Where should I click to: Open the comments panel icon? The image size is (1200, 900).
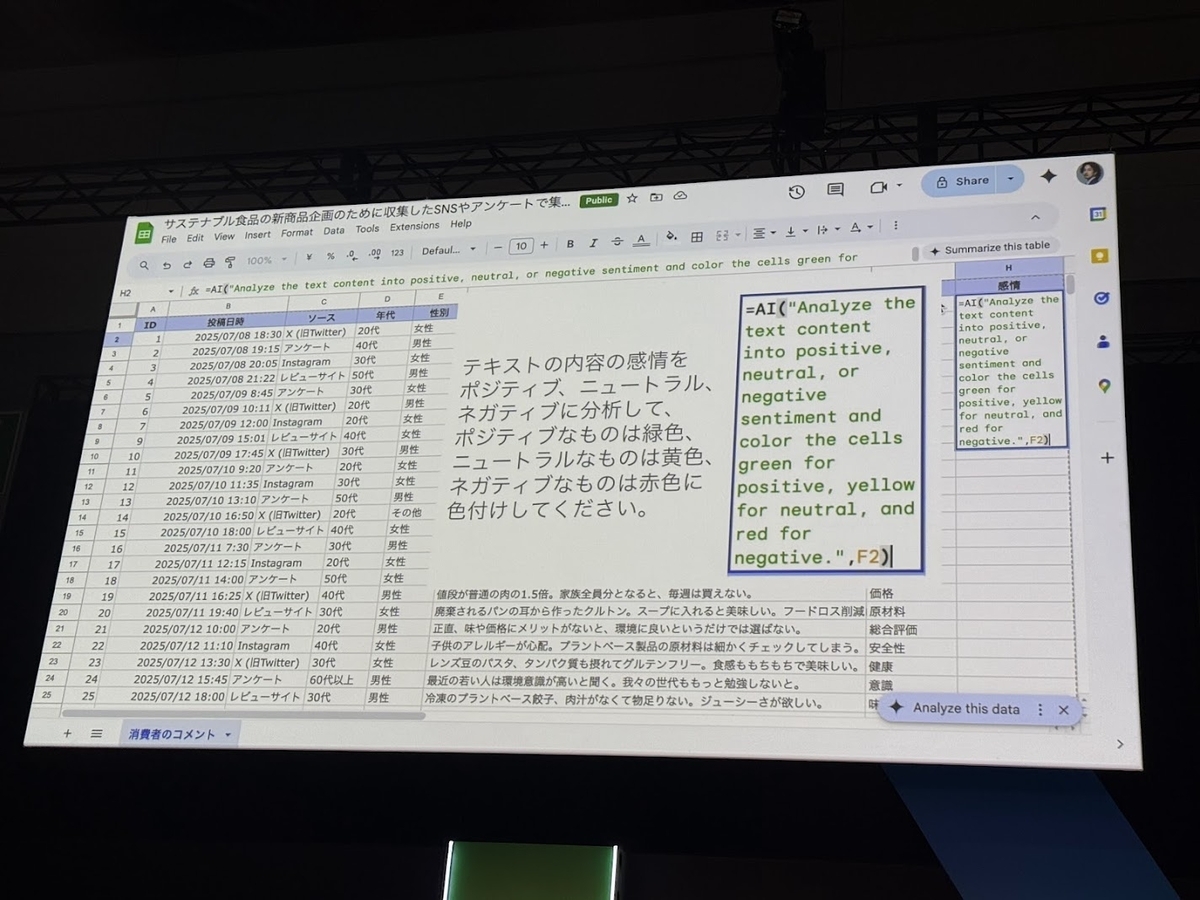pos(835,190)
